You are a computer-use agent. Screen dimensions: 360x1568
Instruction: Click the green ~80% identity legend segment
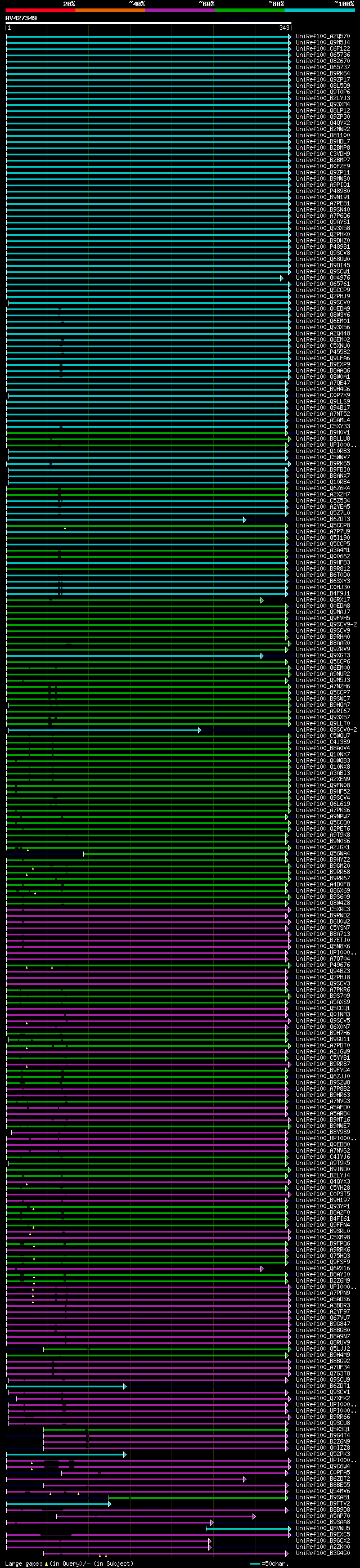250,10
